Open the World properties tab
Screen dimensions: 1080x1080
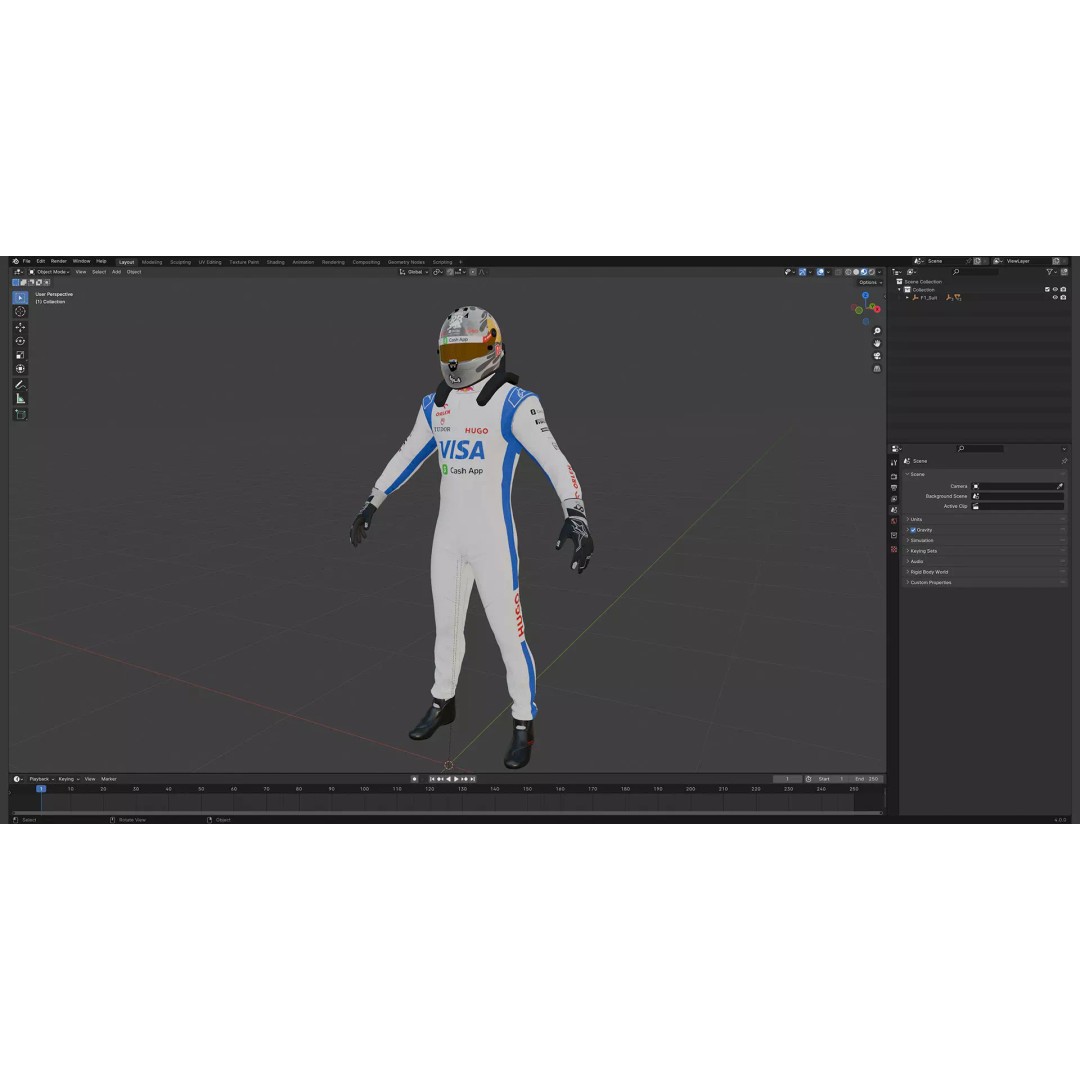[x=894, y=521]
